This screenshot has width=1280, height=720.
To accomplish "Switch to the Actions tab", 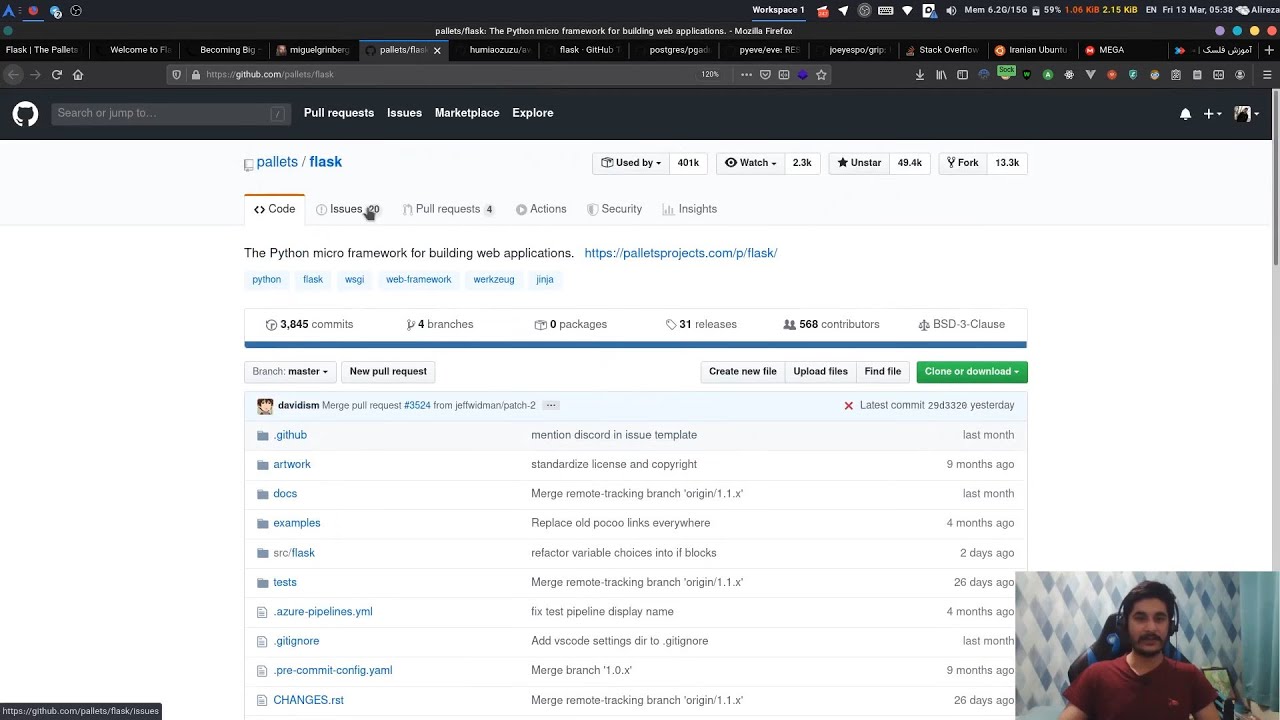I will [541, 209].
